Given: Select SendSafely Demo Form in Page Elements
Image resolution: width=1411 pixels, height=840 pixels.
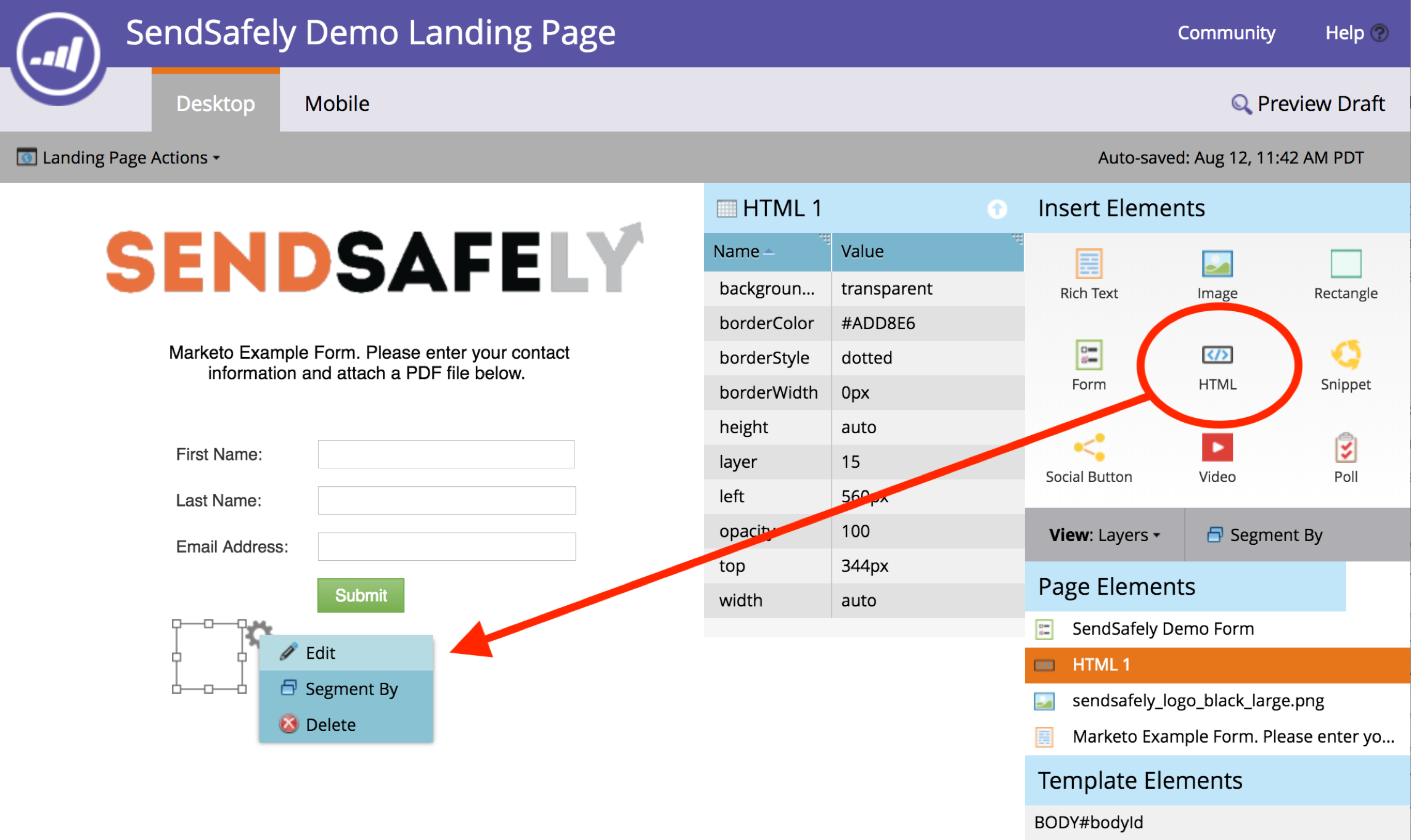Looking at the screenshot, I should click(1217, 629).
